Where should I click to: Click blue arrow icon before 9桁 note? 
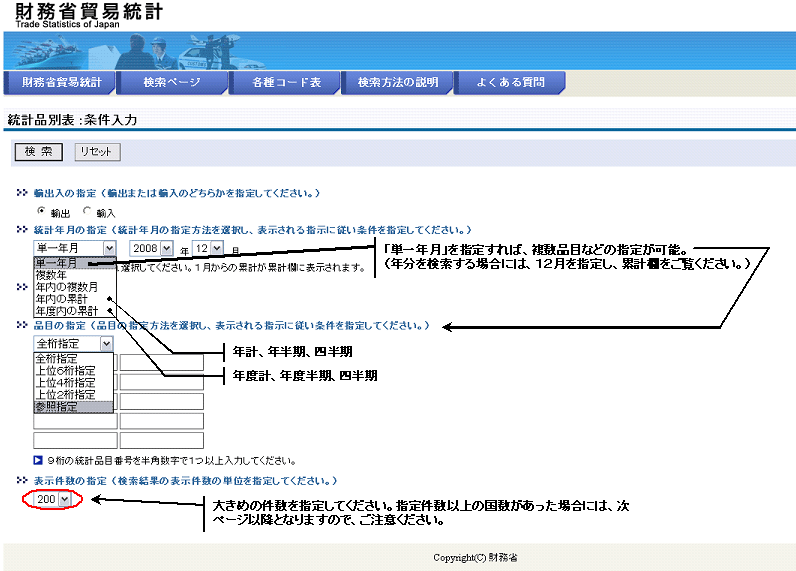37,460
